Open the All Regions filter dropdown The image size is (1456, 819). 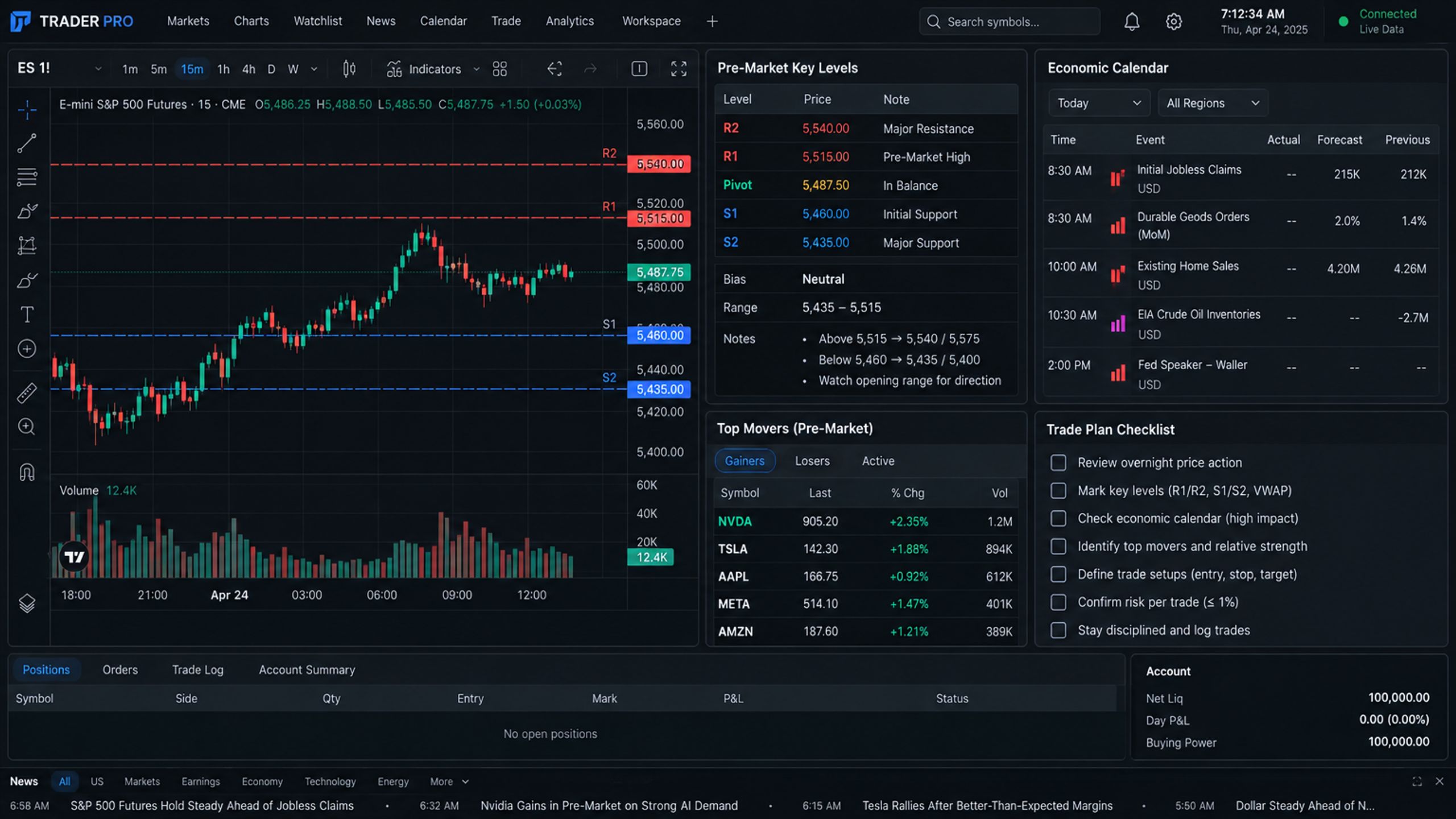coord(1213,103)
